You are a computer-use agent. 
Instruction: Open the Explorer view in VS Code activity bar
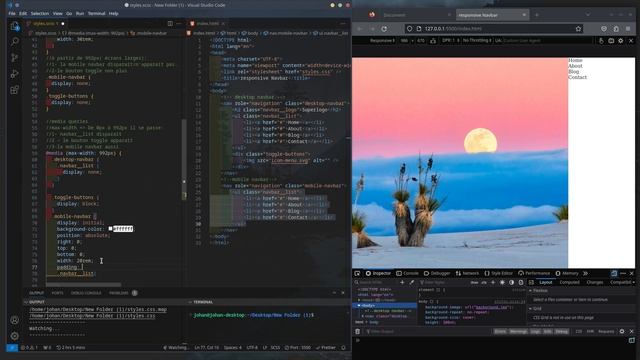point(15,27)
